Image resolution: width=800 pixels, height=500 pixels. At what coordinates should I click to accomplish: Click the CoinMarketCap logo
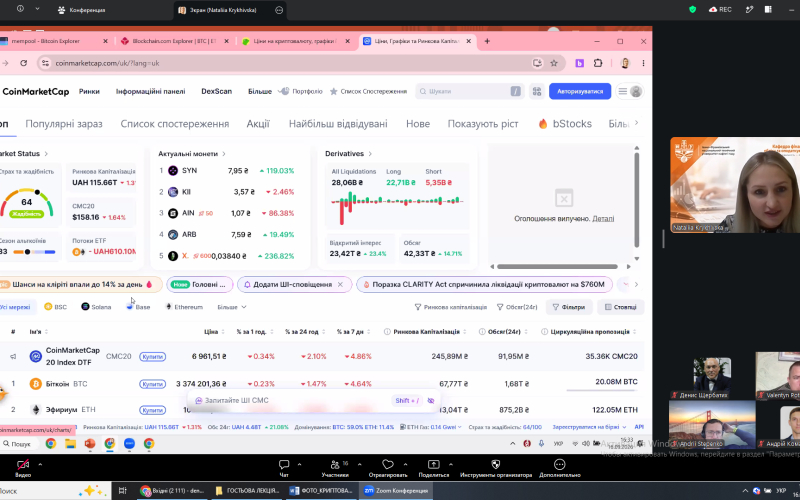[x=35, y=91]
